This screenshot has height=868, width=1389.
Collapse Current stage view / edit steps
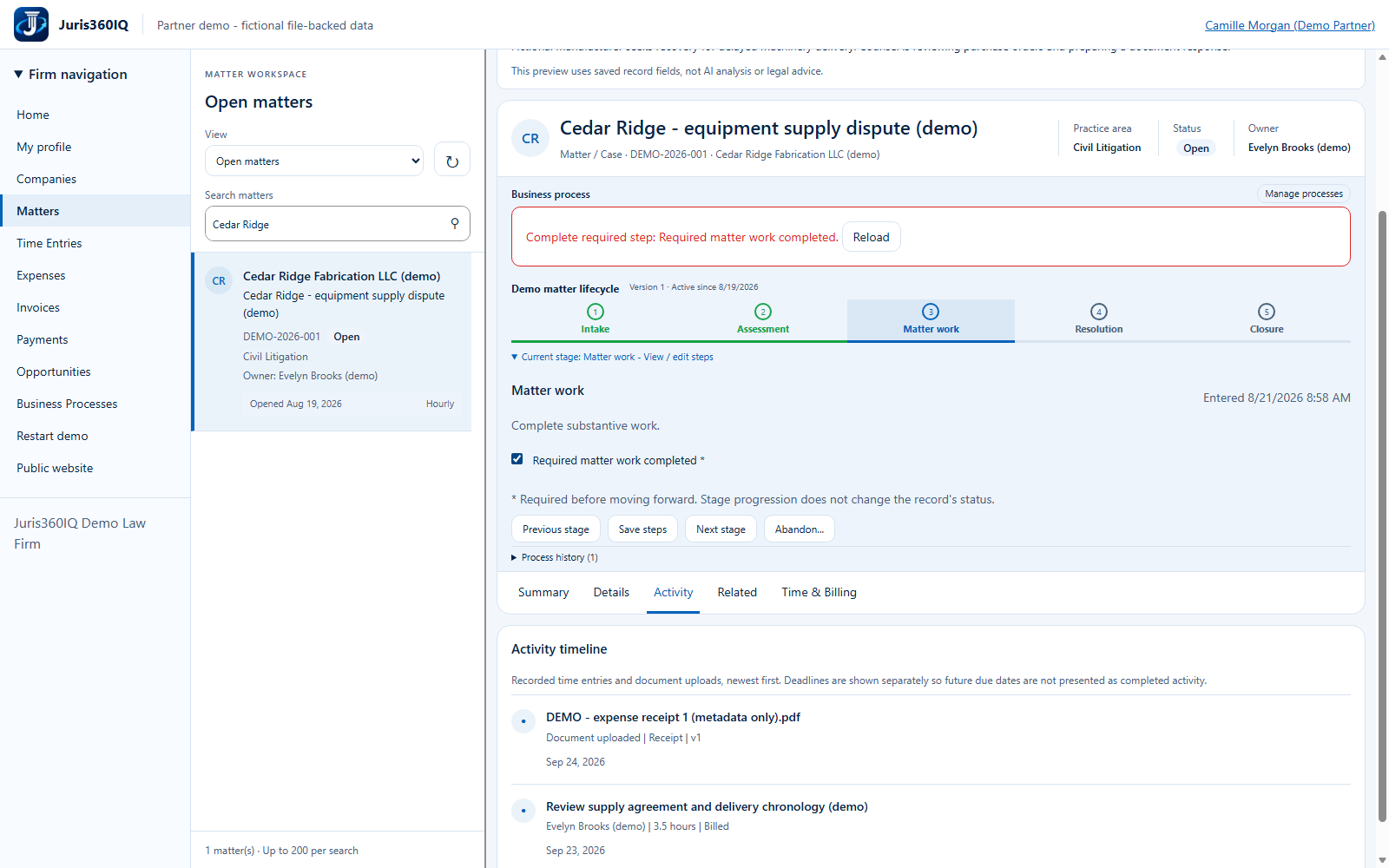612,357
